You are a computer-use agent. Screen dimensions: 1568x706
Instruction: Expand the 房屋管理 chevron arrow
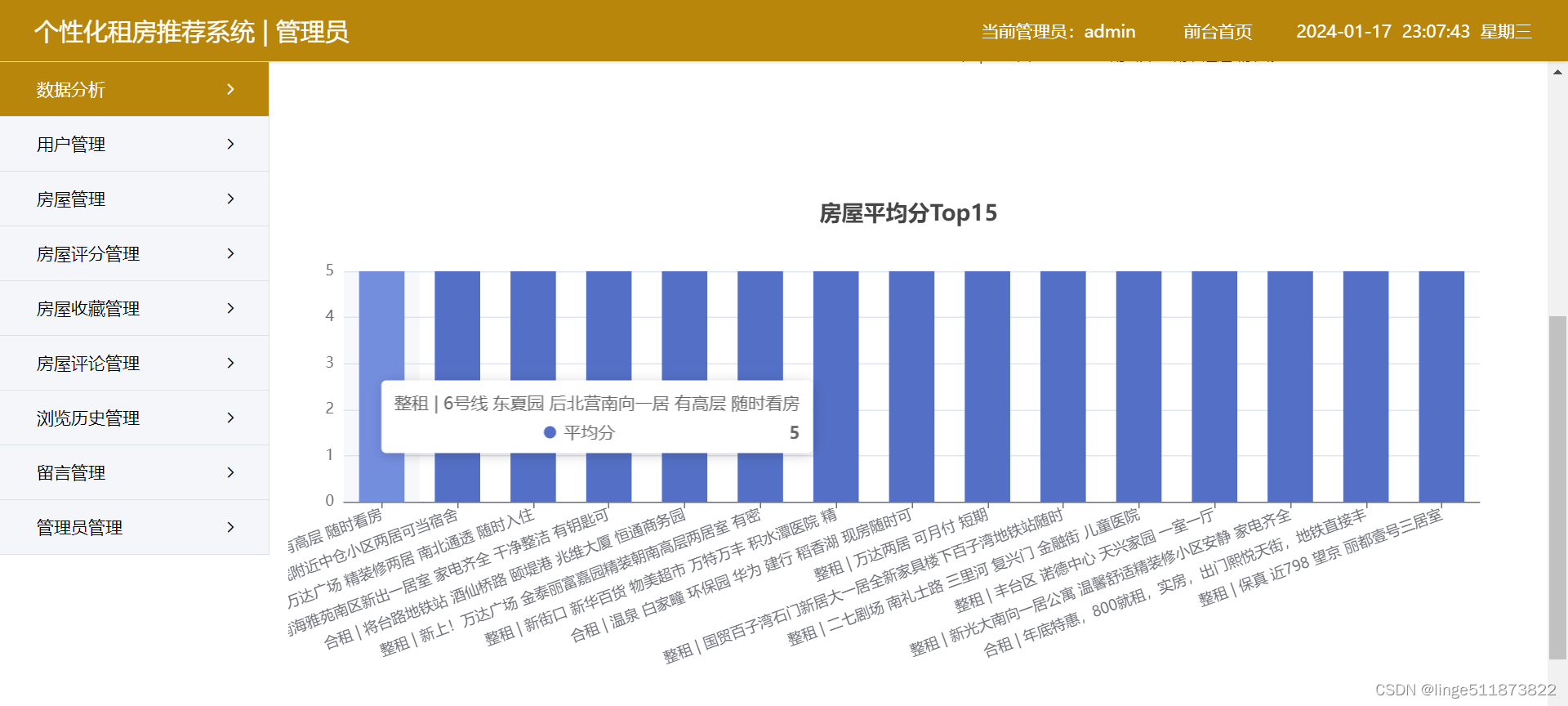pyautogui.click(x=230, y=199)
